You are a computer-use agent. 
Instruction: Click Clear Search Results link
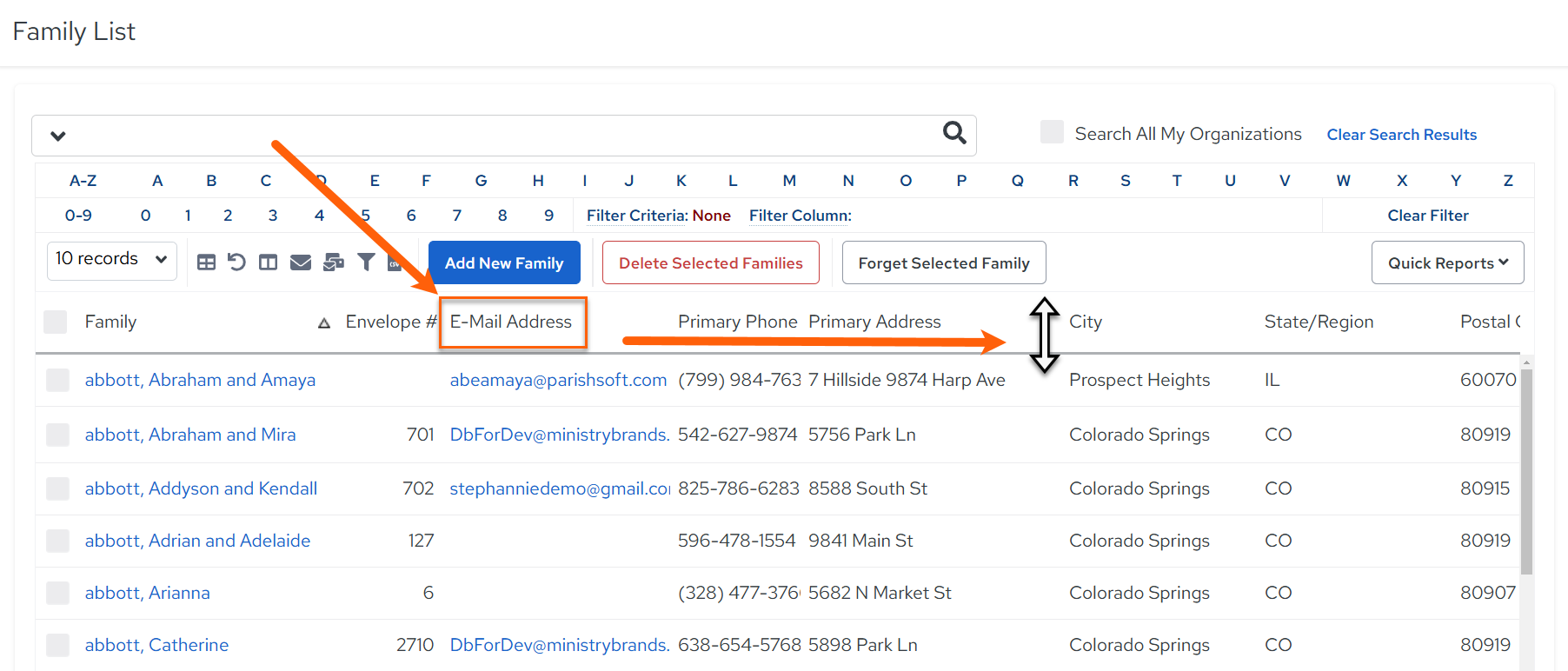(x=1401, y=135)
